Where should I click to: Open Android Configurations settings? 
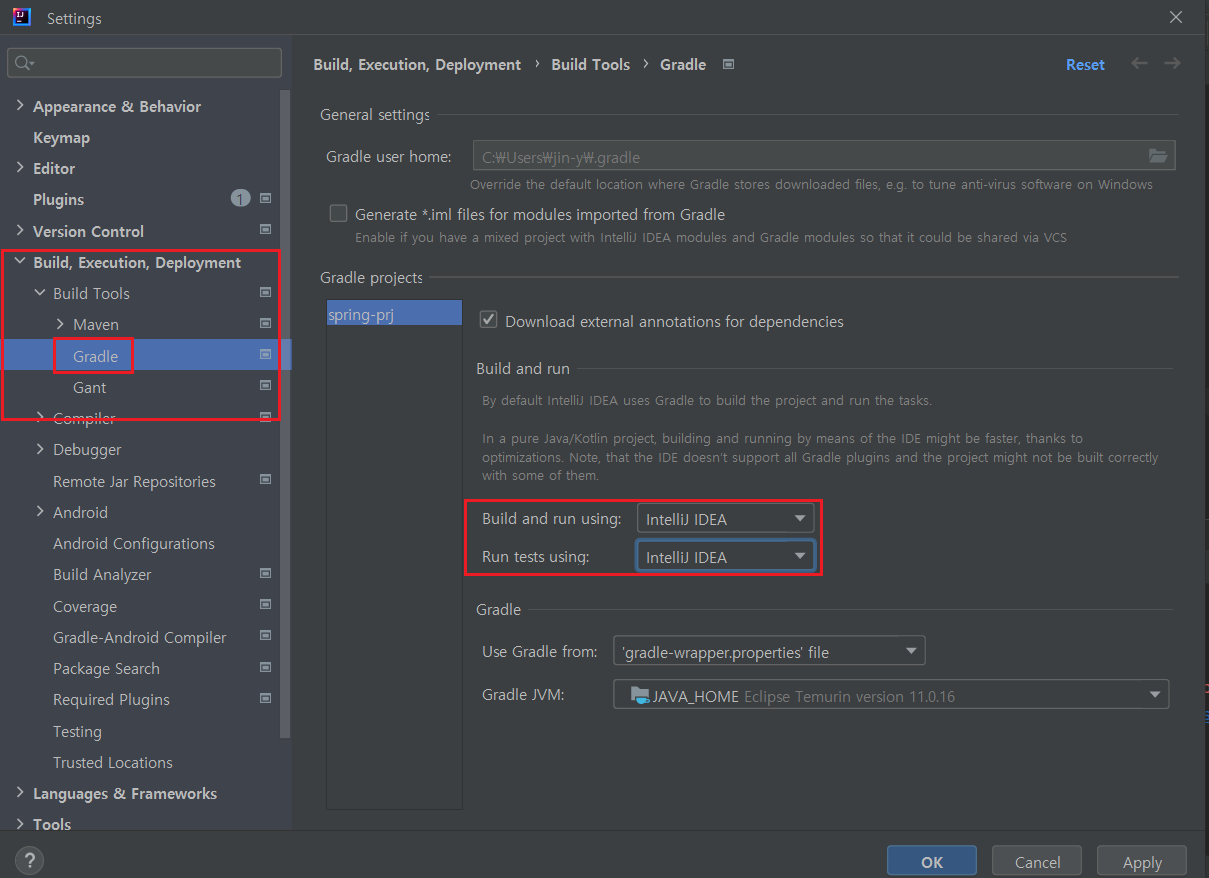[x=134, y=543]
